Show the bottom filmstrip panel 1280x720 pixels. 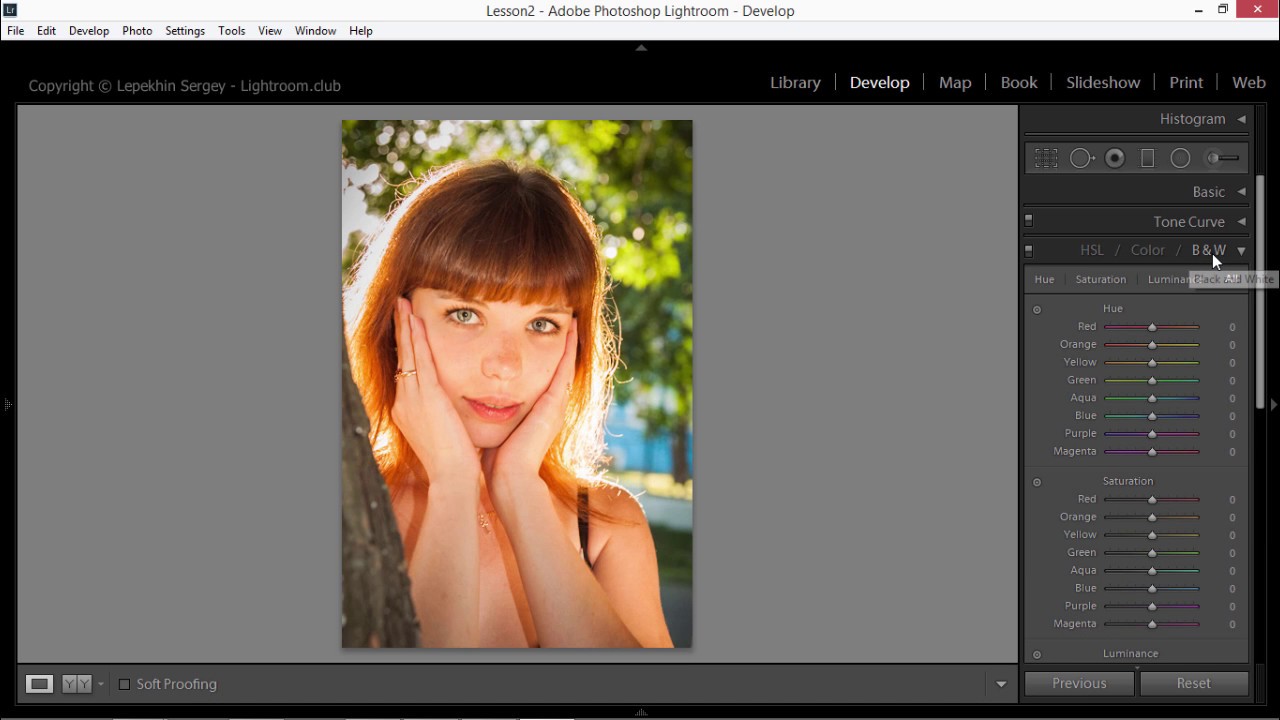(x=641, y=713)
